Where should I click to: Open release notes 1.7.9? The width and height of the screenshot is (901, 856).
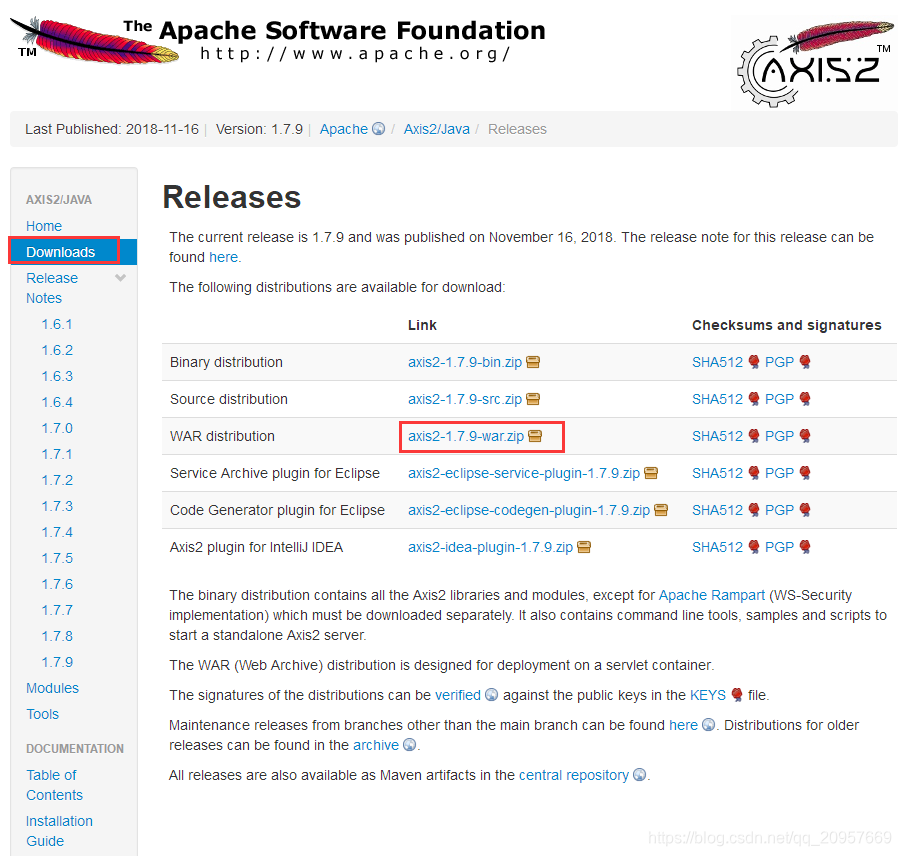pos(57,662)
